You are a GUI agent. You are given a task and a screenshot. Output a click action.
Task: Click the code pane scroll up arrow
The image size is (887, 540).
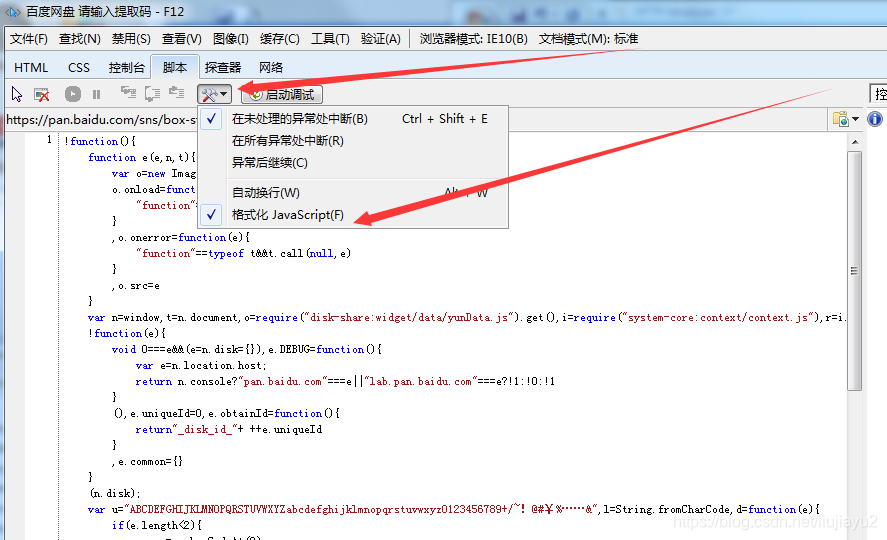[855, 141]
